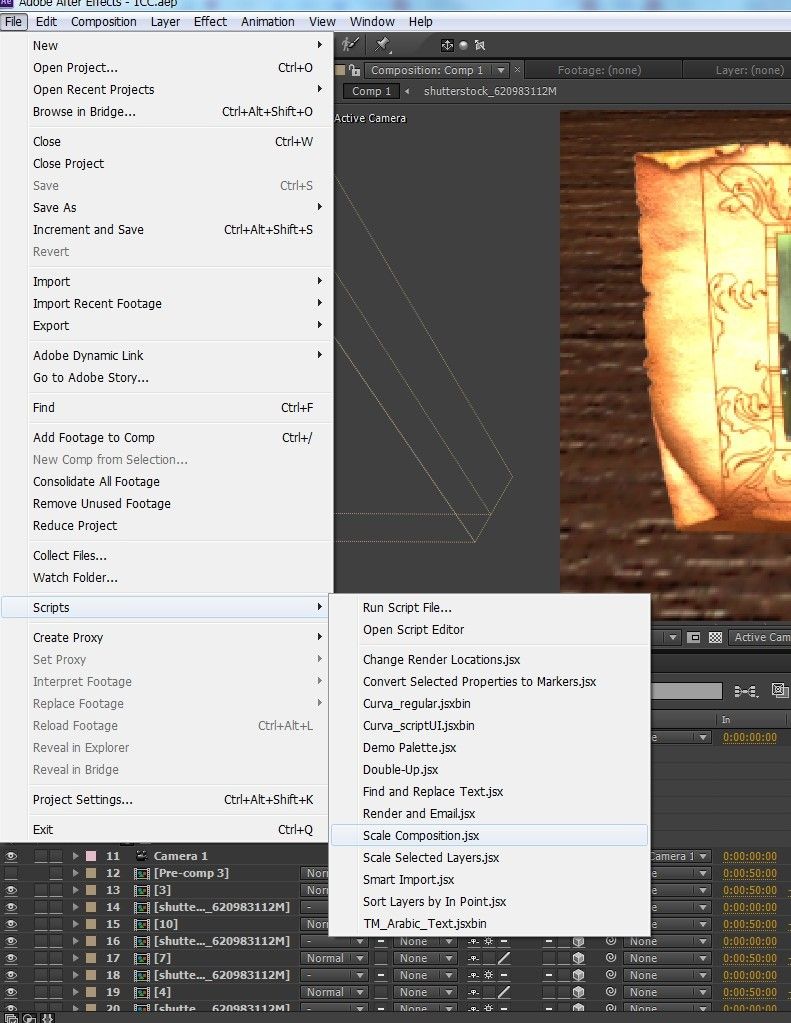Viewport: 791px width, 1023px height.
Task: Expand layer 17 properties triangle
Action: [x=76, y=958]
